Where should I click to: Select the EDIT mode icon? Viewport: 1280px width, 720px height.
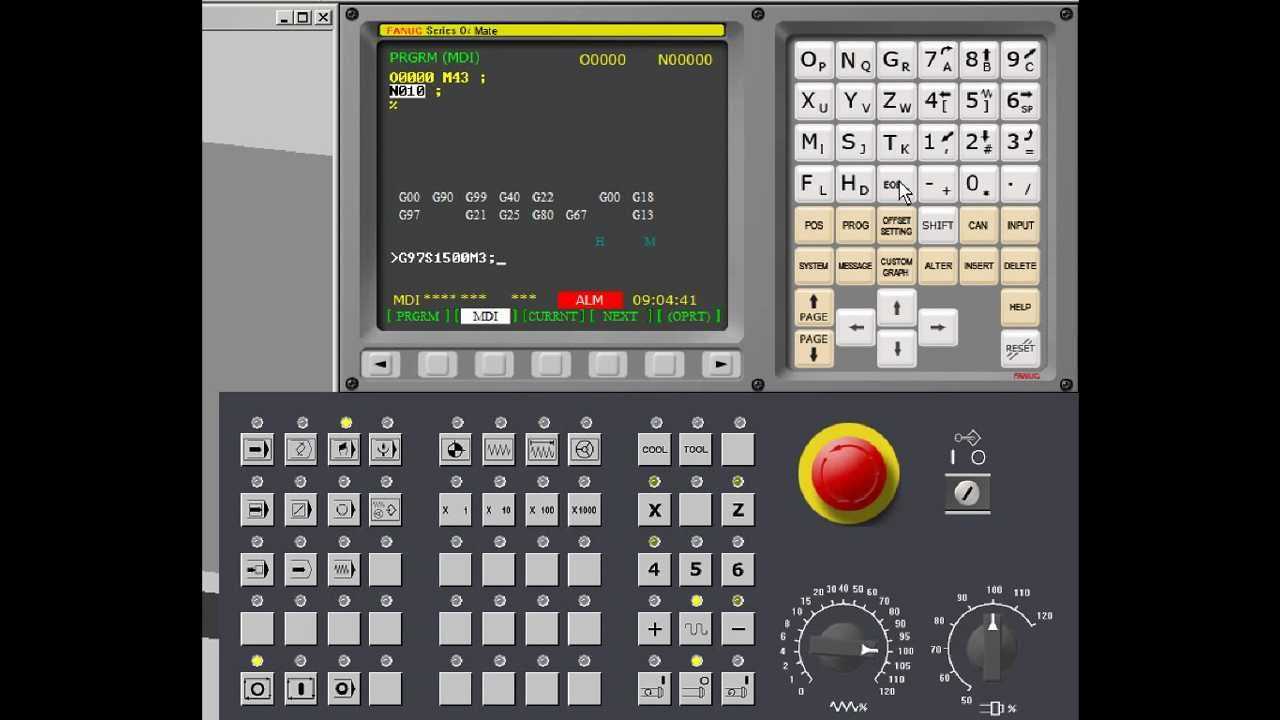301,449
